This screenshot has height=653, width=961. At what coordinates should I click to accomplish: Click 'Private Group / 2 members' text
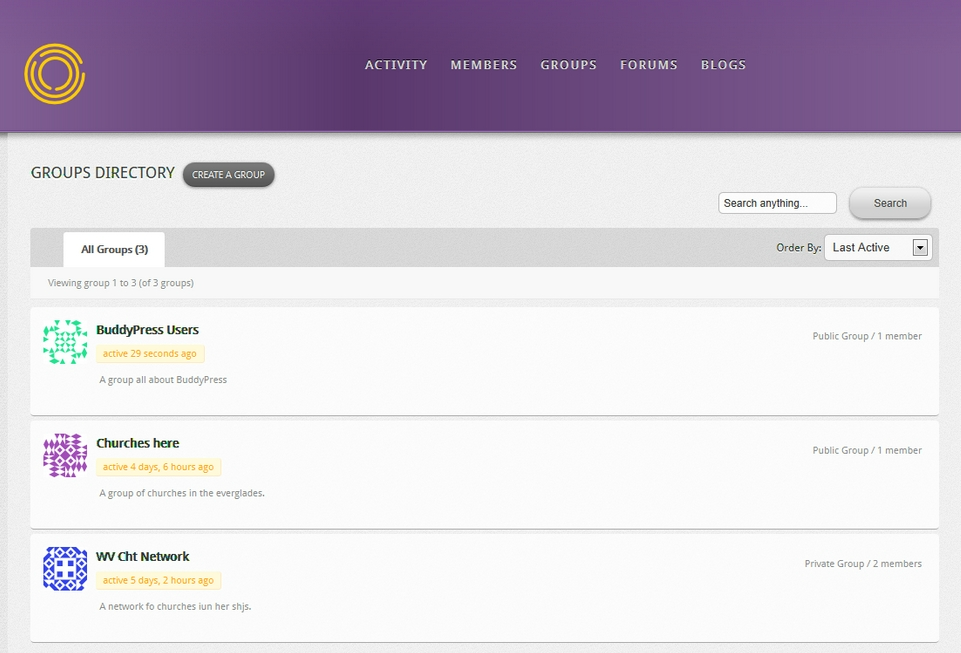point(863,564)
